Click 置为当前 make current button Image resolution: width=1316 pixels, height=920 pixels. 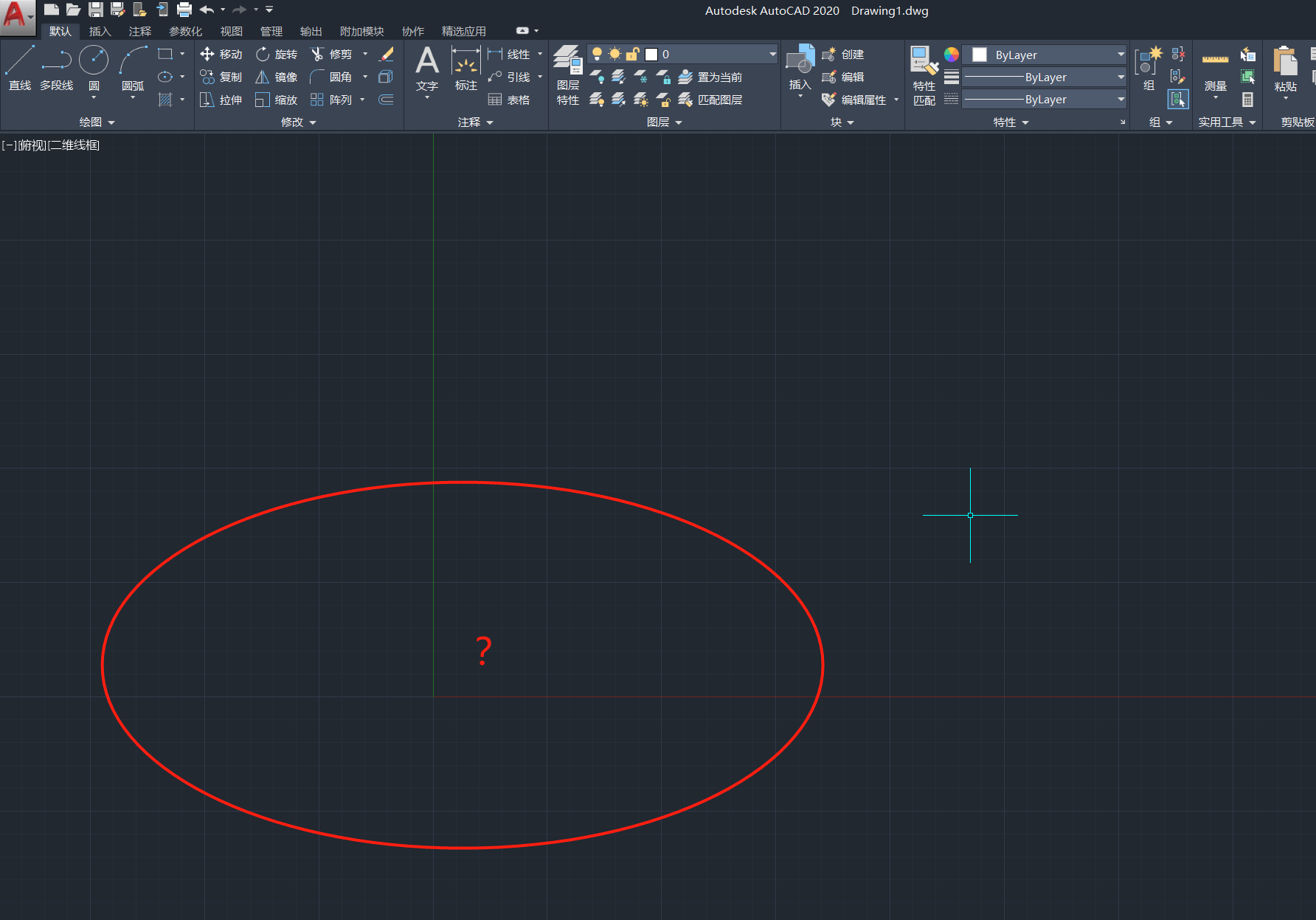(x=710, y=77)
